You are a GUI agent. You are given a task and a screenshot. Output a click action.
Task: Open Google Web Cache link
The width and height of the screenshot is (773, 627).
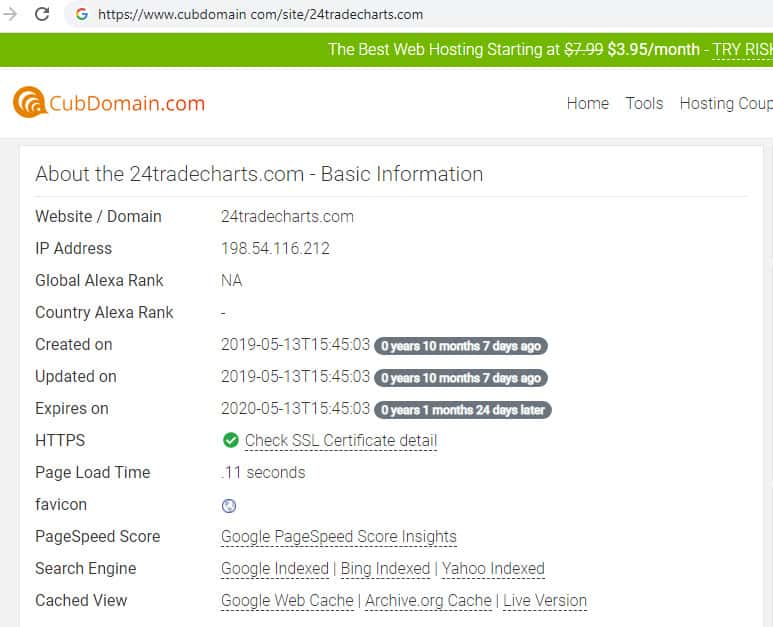pyautogui.click(x=287, y=600)
